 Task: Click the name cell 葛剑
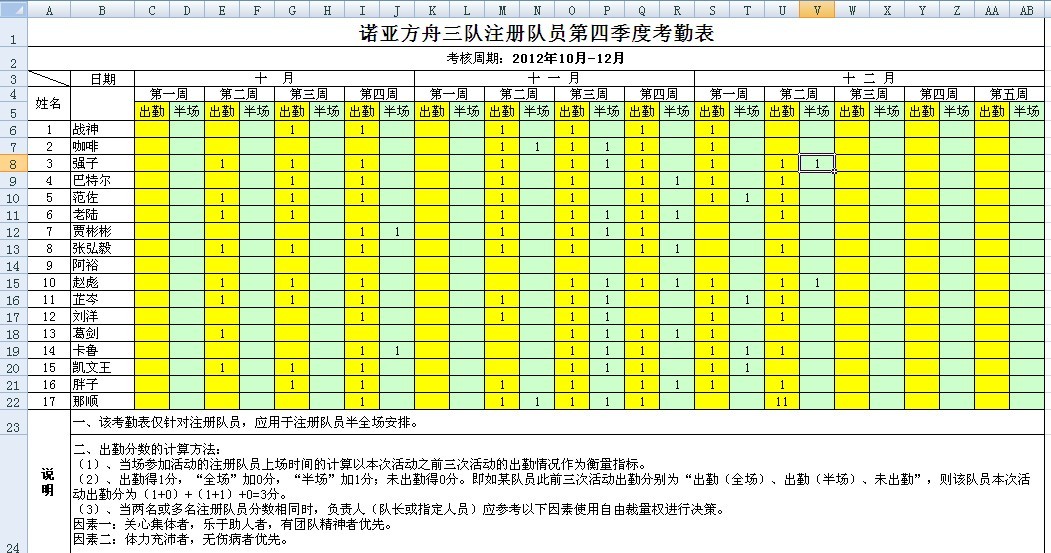[x=103, y=334]
